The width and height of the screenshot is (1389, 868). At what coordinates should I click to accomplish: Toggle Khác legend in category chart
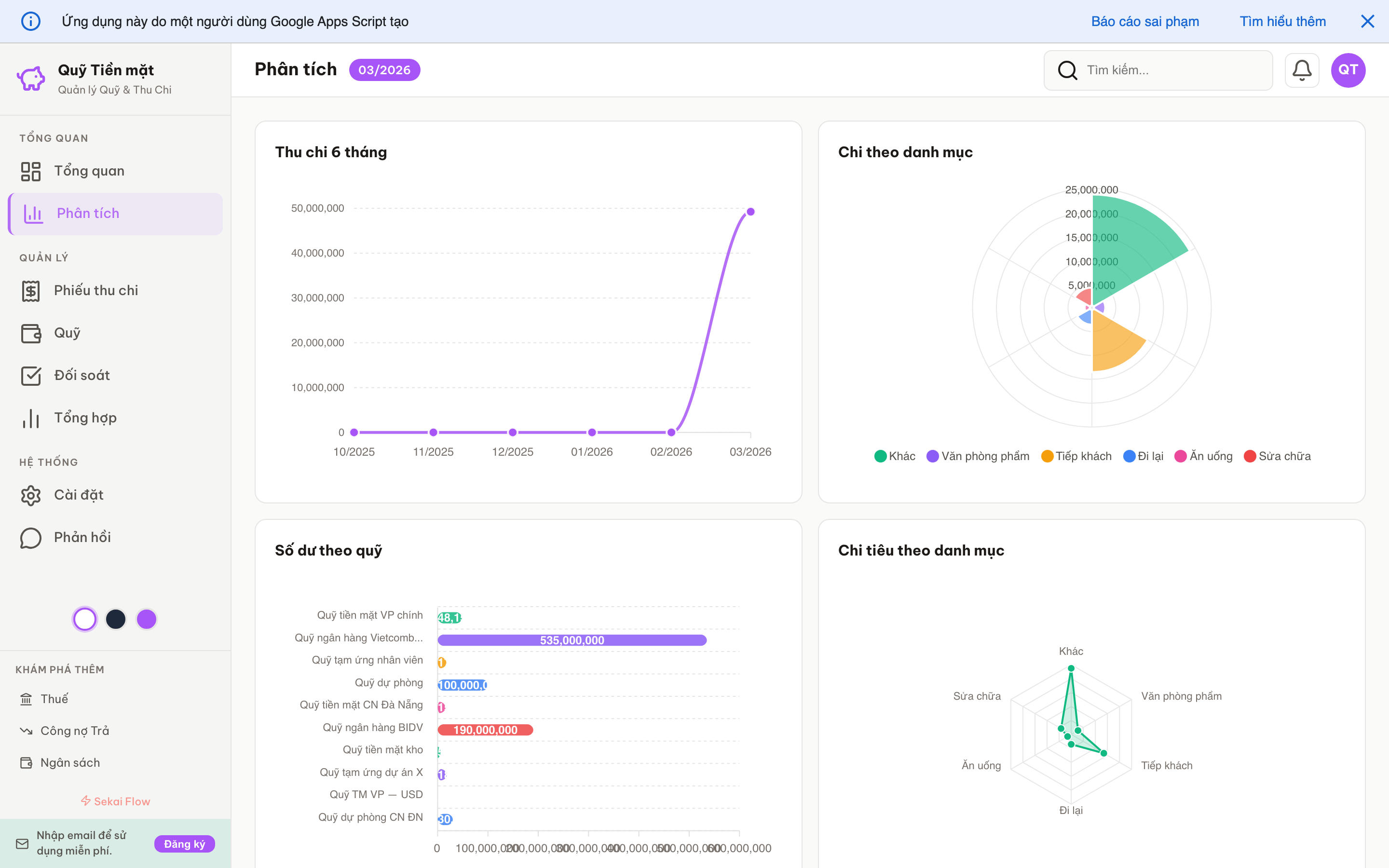point(894,456)
